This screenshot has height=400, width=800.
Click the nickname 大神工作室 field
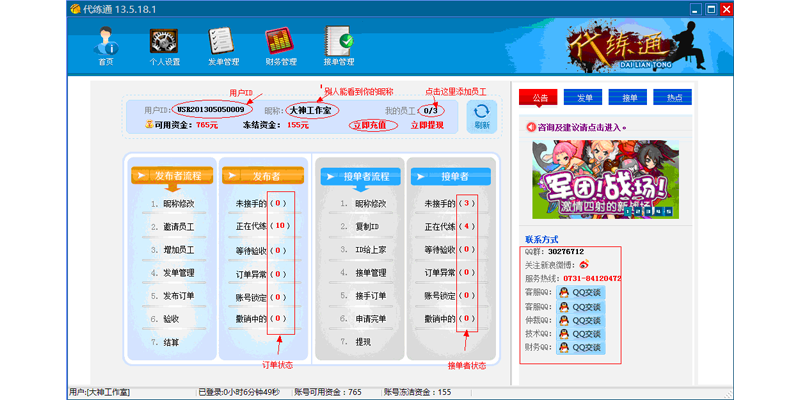pyautogui.click(x=312, y=110)
